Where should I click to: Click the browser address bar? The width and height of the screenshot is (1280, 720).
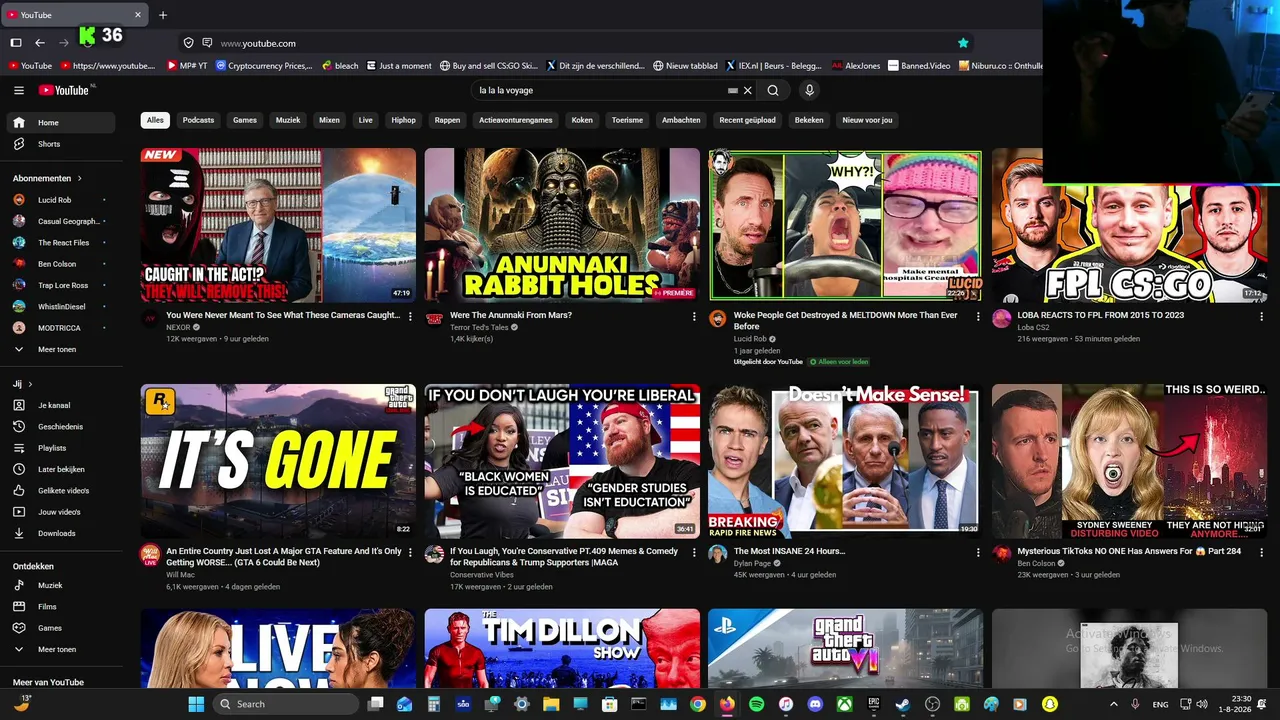[x=580, y=43]
